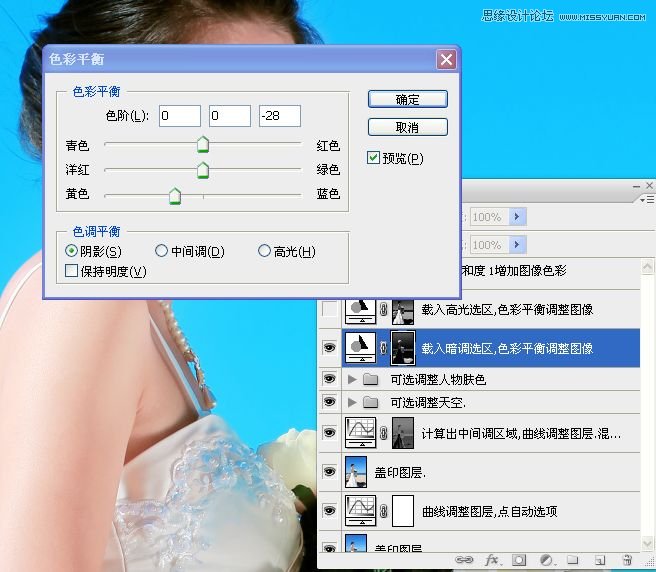Viewport: 656px width, 572px height.
Task: Click the folder icon of 可选调整人物肤色 group
Action: point(371,380)
